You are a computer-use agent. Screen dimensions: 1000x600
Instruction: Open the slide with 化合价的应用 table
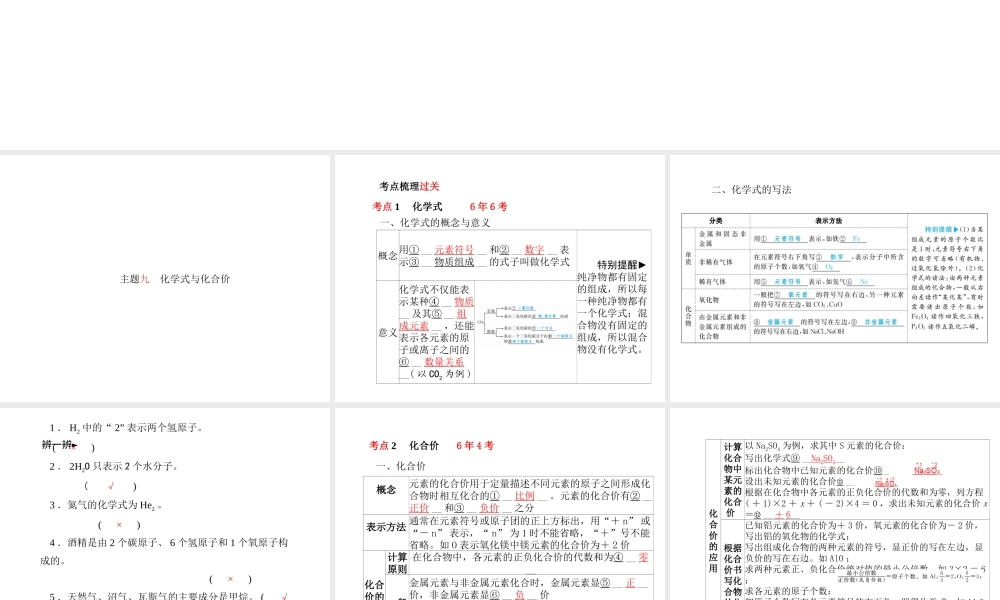[x=835, y=504]
